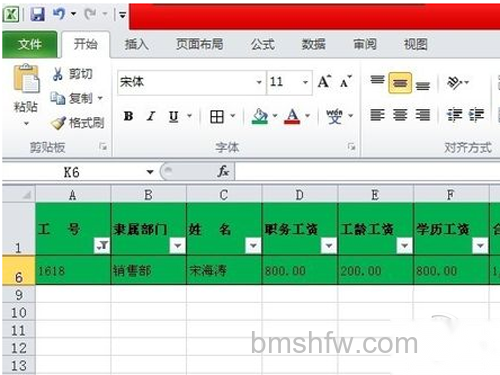Customize the Quick Access Toolbar

coord(122,15)
